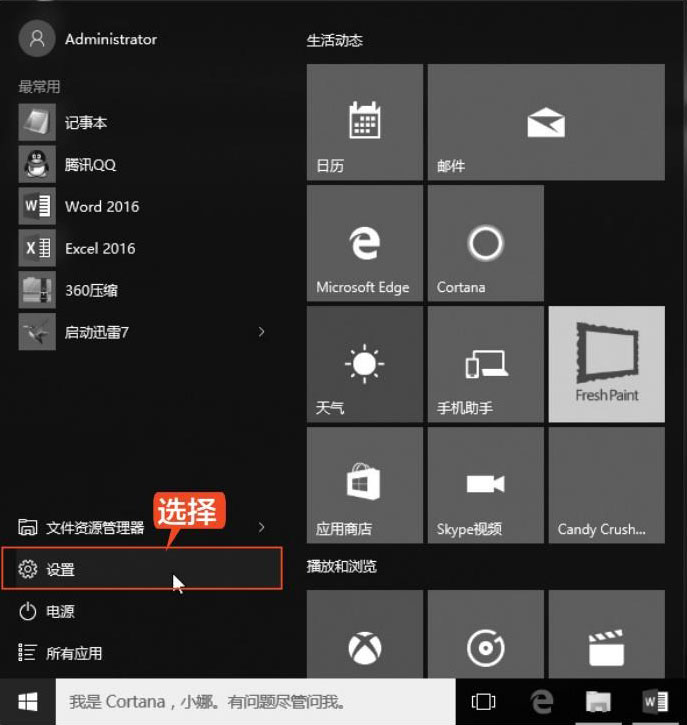Viewport: 687px width, 725px height.
Task: Select 设置 in the Start menu
Action: click(142, 568)
